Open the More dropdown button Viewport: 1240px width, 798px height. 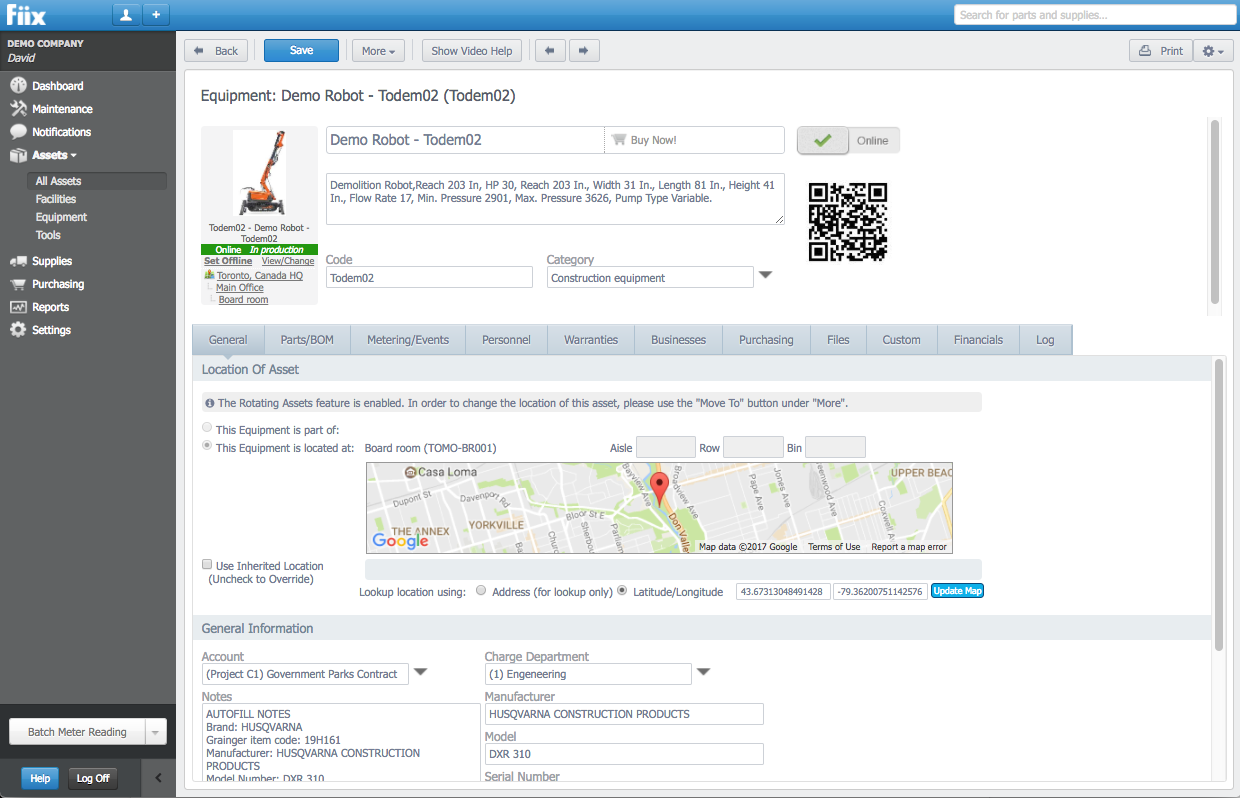click(378, 51)
